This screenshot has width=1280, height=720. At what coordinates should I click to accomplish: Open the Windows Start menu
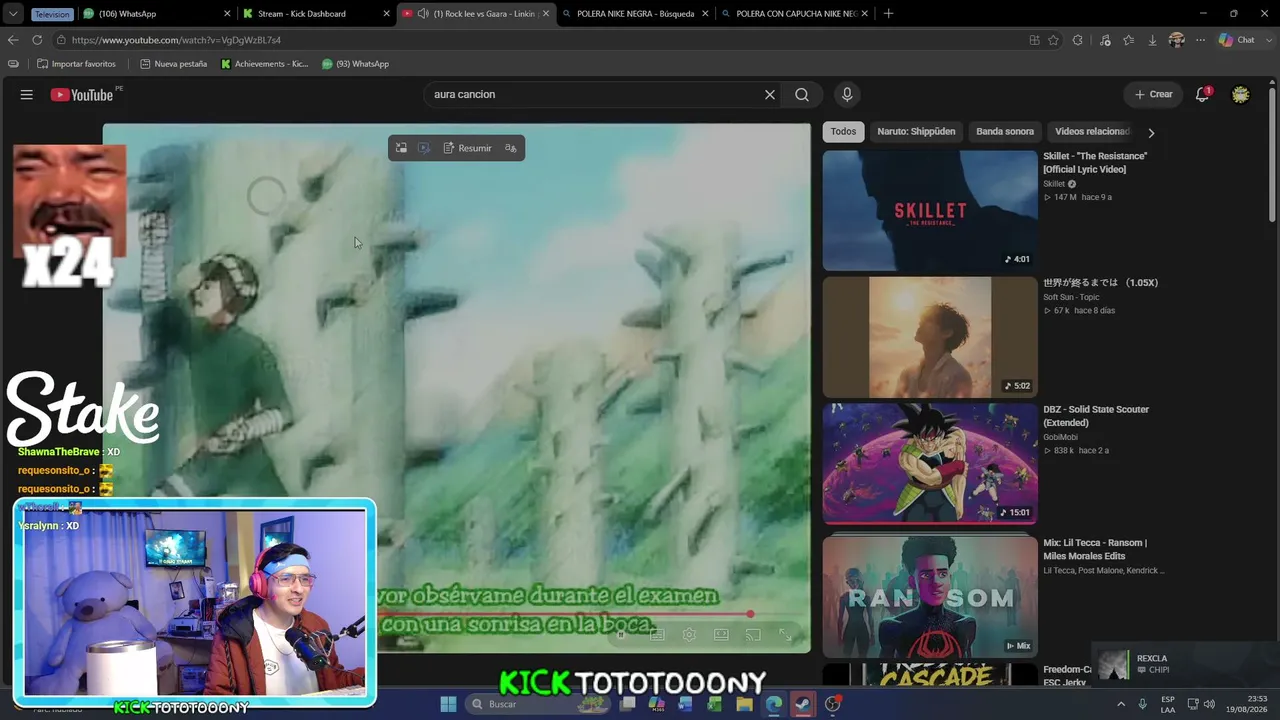pos(448,704)
